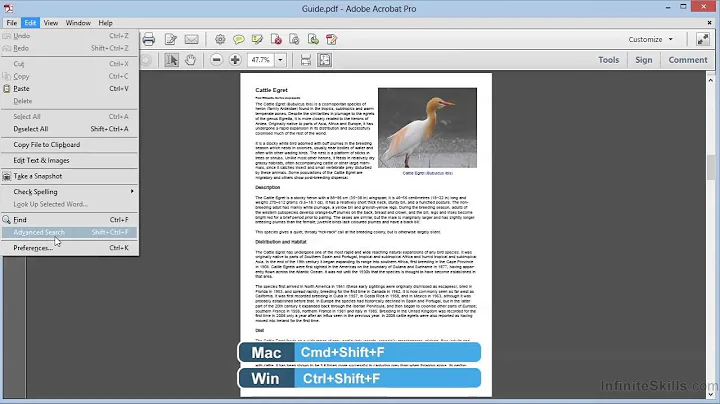Open the View menu
This screenshot has width=720, height=404.
coord(51,23)
